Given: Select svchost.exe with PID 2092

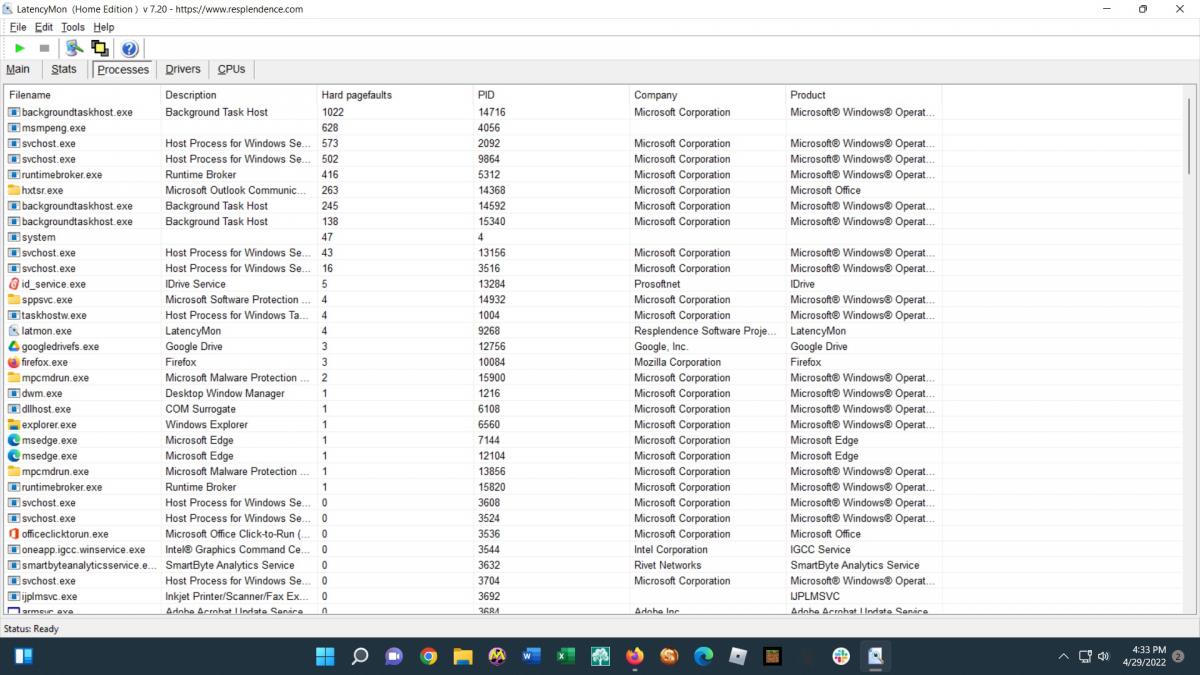Looking at the screenshot, I should point(49,144).
